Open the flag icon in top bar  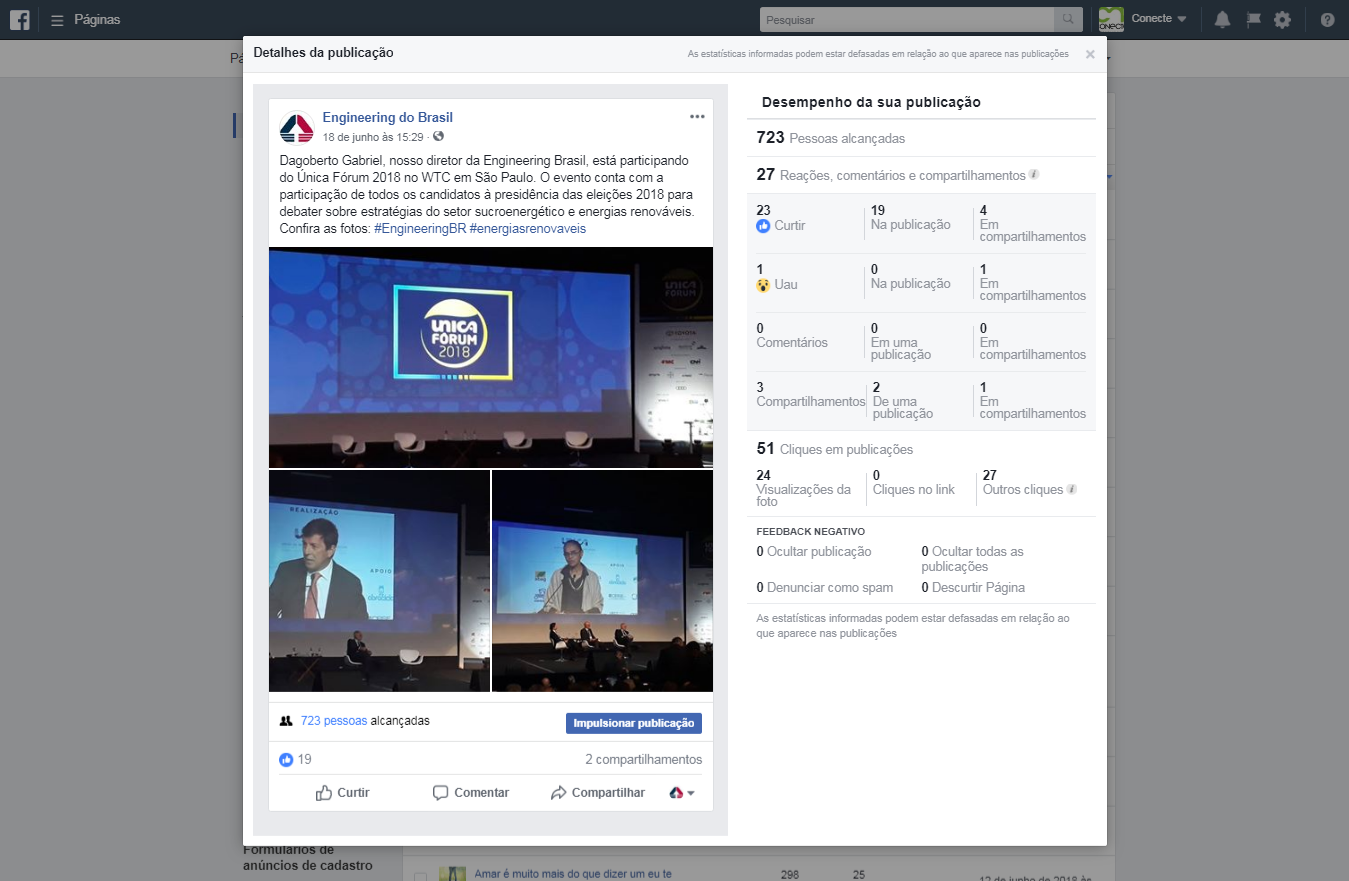(1252, 19)
